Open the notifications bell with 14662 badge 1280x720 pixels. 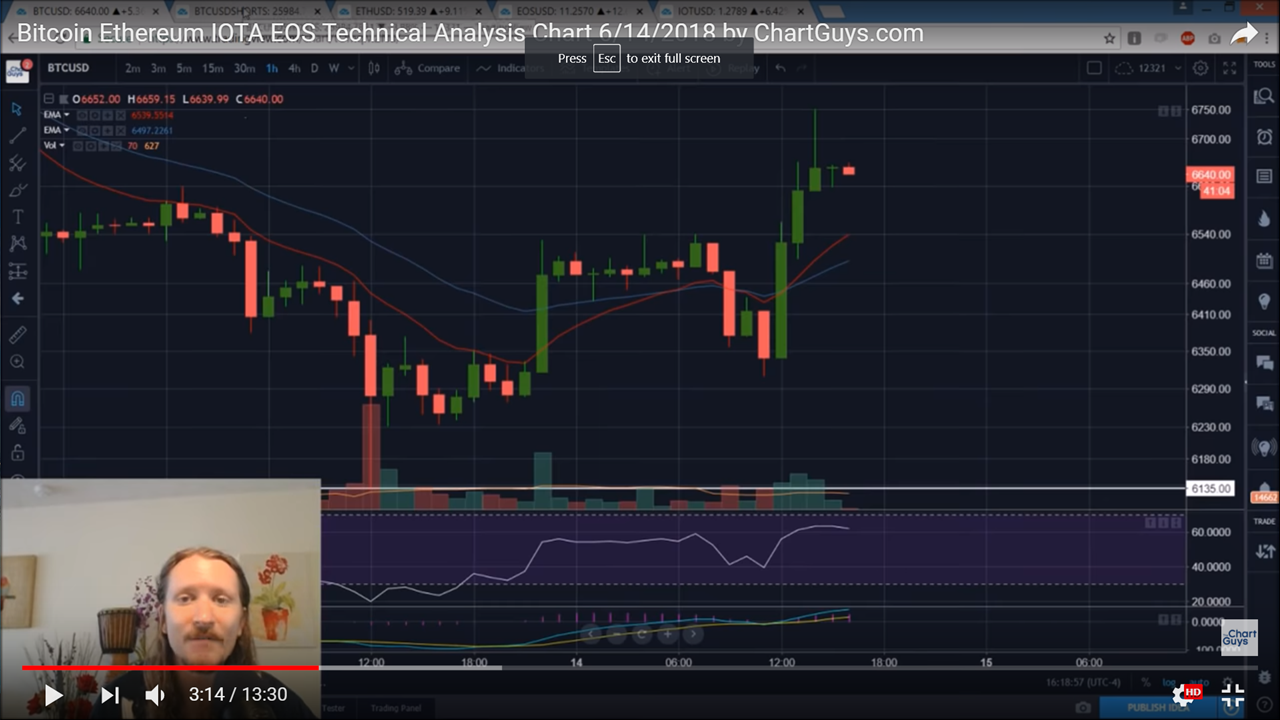coord(1265,492)
